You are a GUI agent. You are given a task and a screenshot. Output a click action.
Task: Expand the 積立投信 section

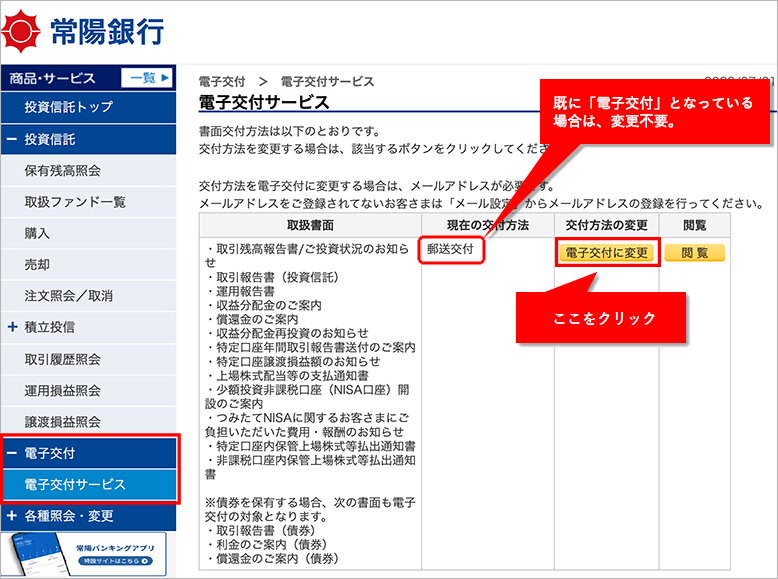pos(89,327)
